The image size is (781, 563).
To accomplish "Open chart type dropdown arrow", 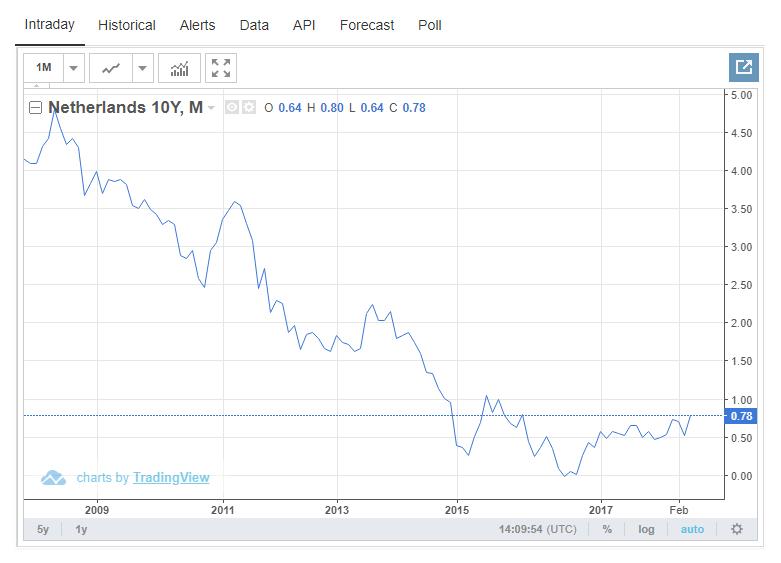I will tap(142, 68).
